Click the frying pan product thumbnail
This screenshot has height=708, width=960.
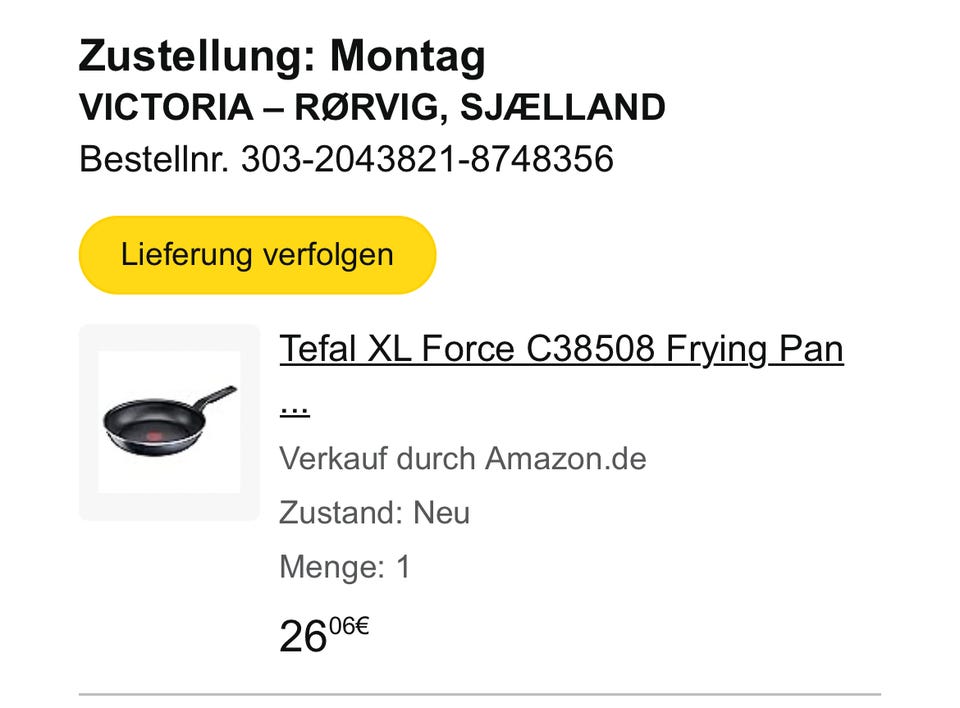[x=169, y=421]
